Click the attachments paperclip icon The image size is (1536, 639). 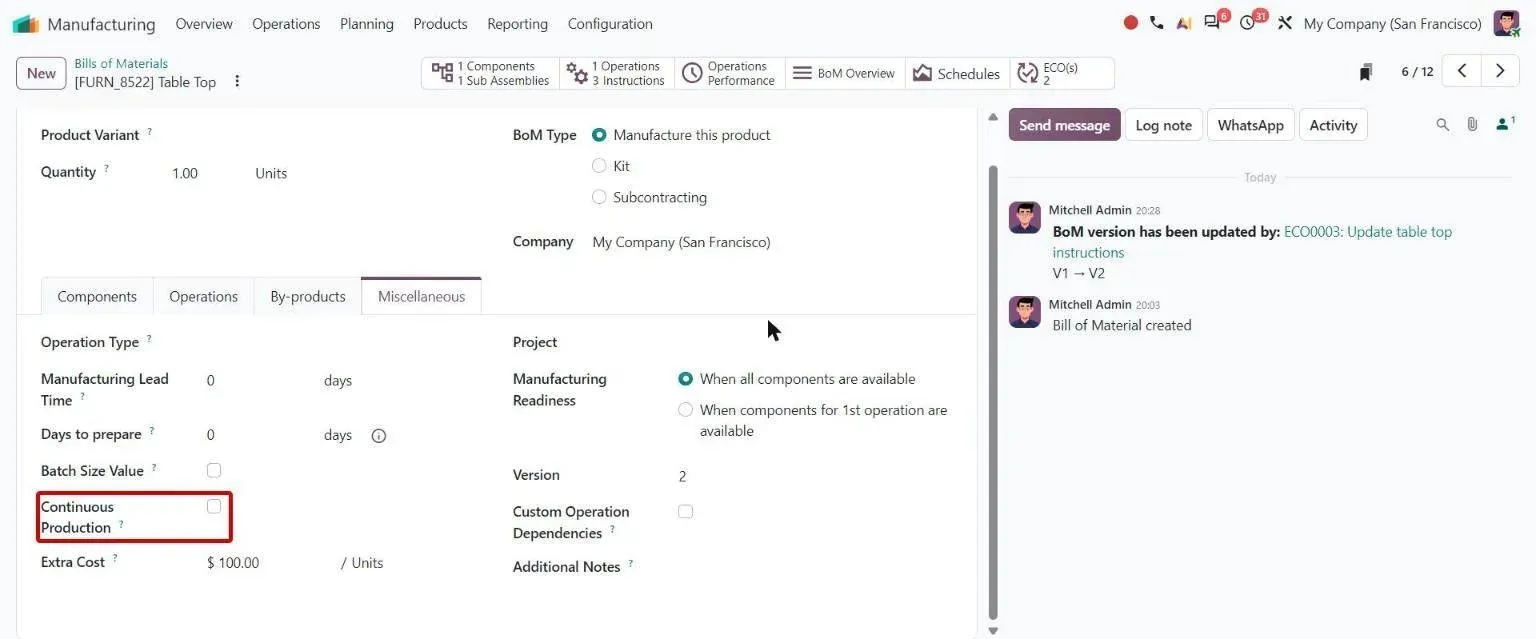(1472, 125)
